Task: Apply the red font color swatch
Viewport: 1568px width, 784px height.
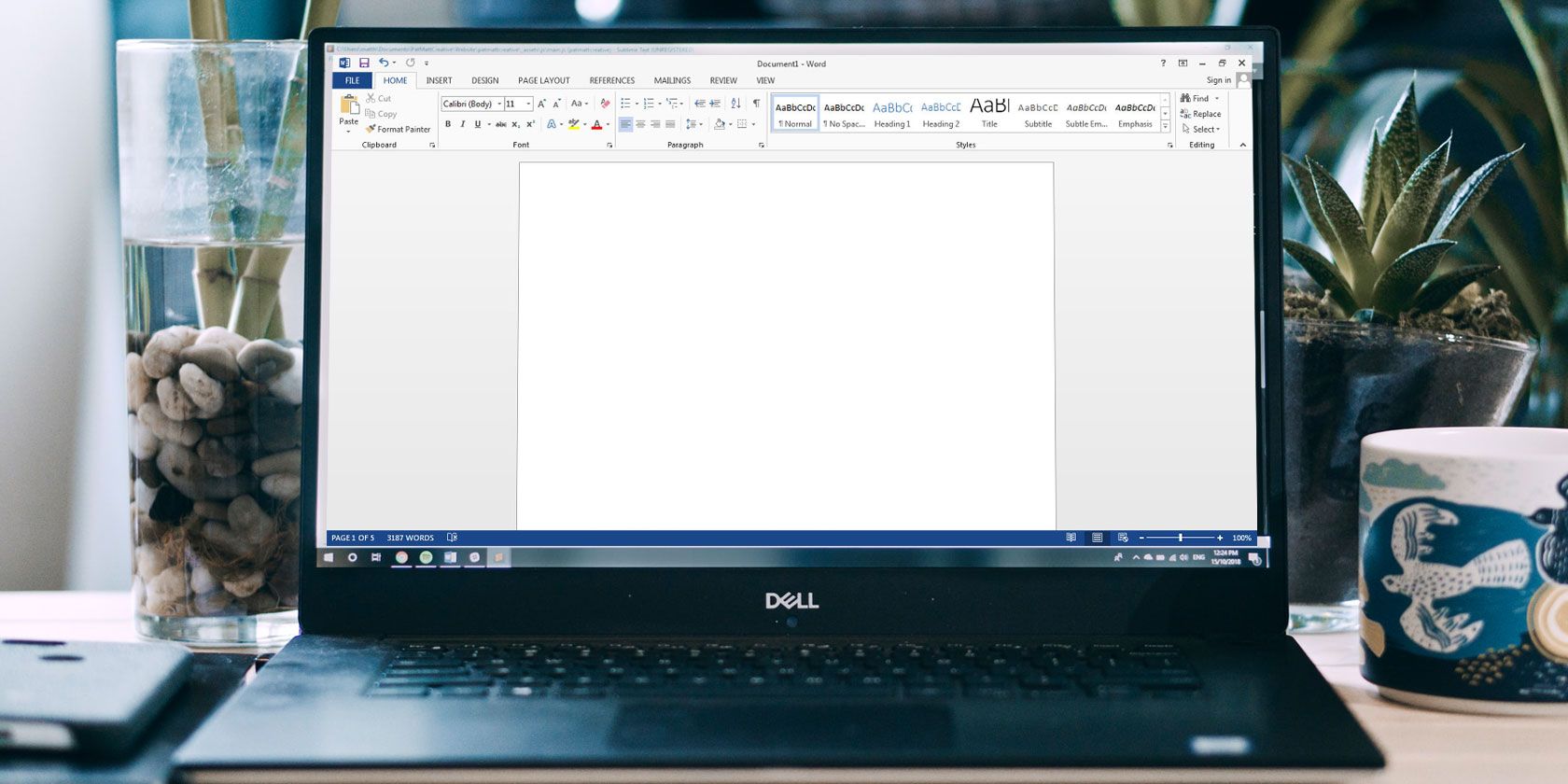Action: [x=597, y=124]
